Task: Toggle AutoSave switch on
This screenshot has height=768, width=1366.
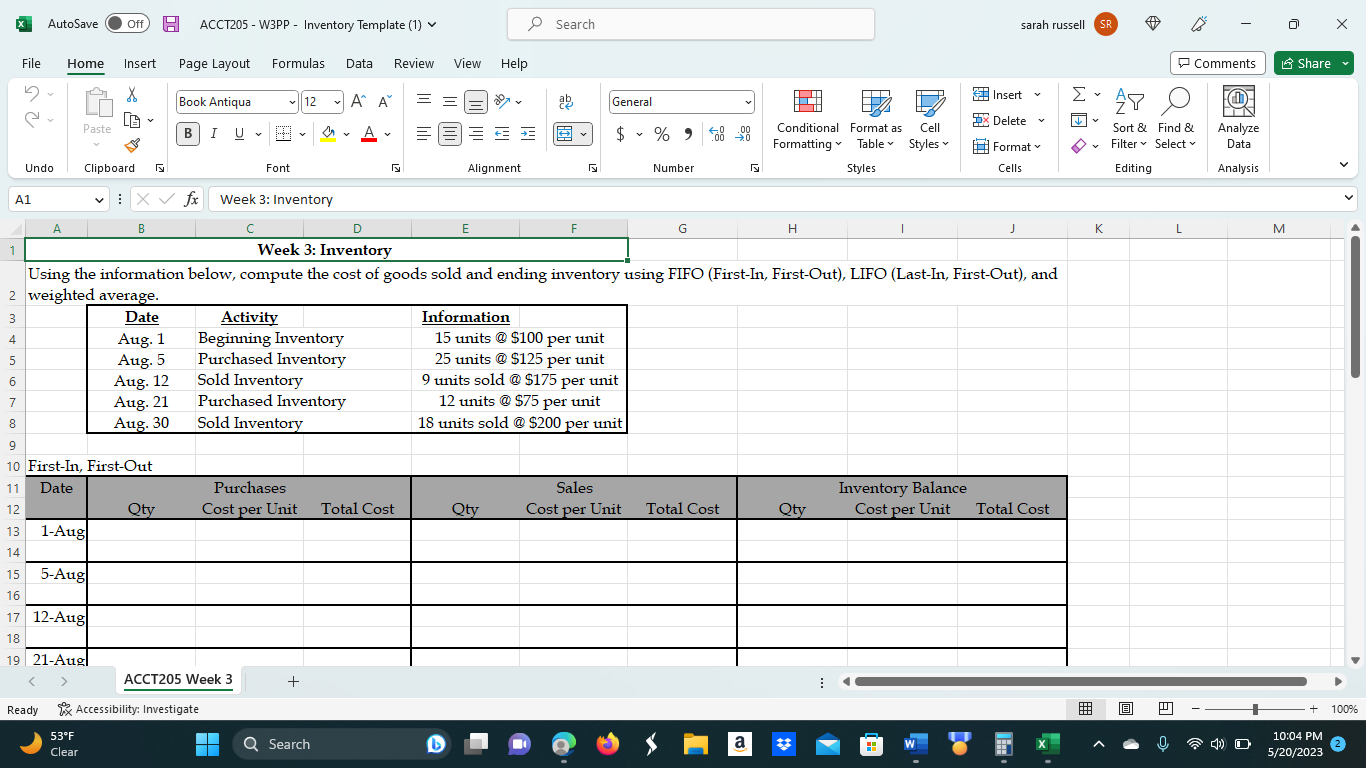Action: click(128, 24)
